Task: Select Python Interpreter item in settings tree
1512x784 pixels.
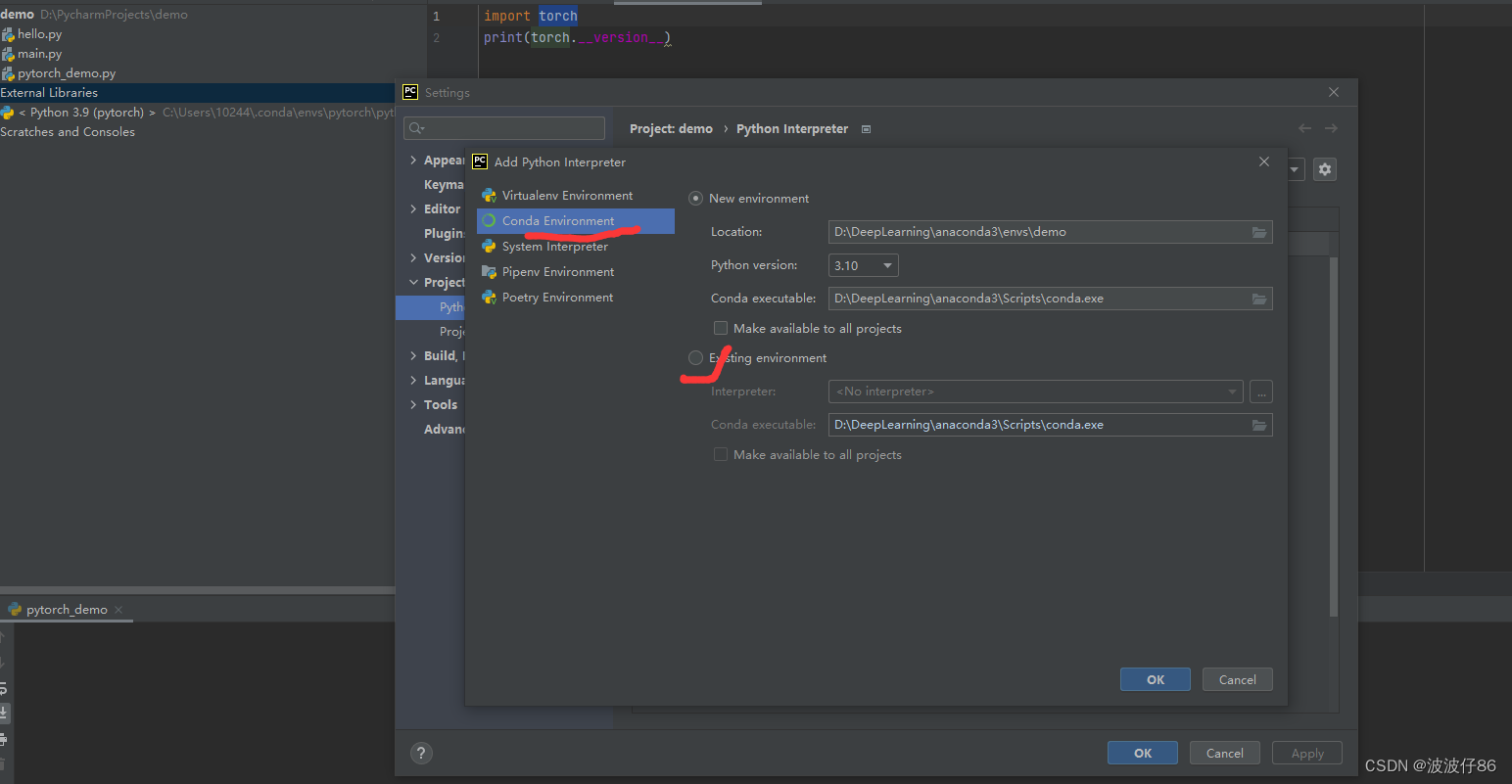Action: pyautogui.click(x=431, y=307)
